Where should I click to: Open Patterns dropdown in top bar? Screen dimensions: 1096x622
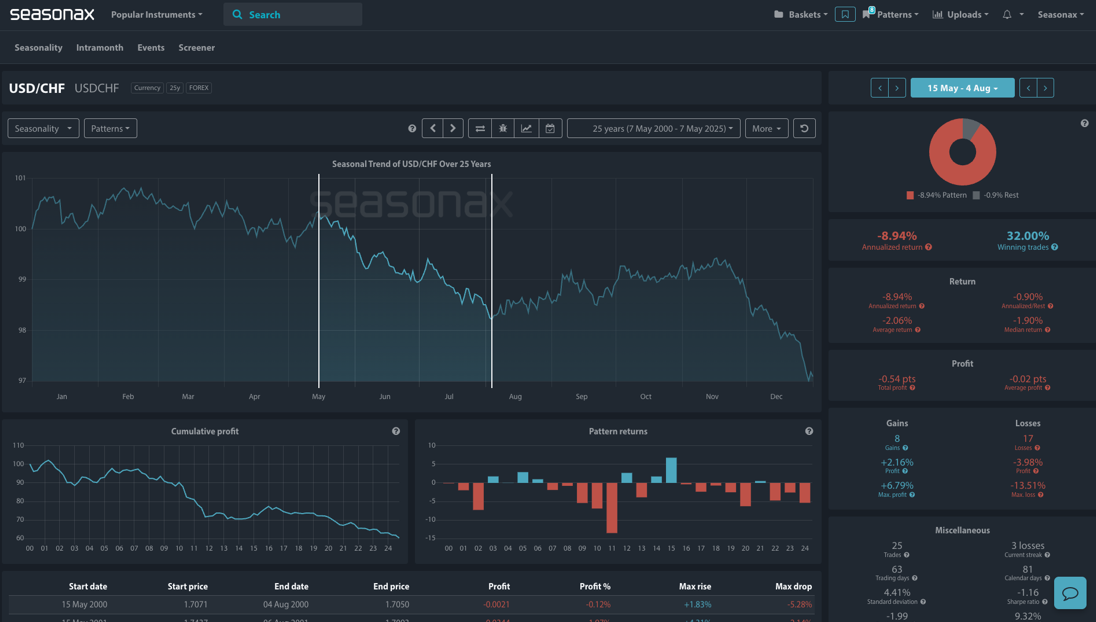pos(891,15)
